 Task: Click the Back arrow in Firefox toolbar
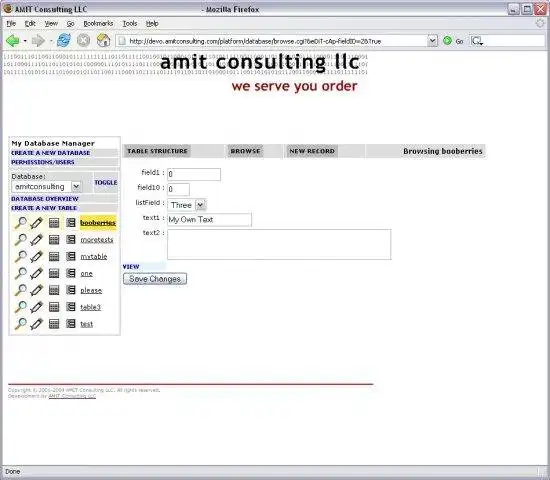13,41
